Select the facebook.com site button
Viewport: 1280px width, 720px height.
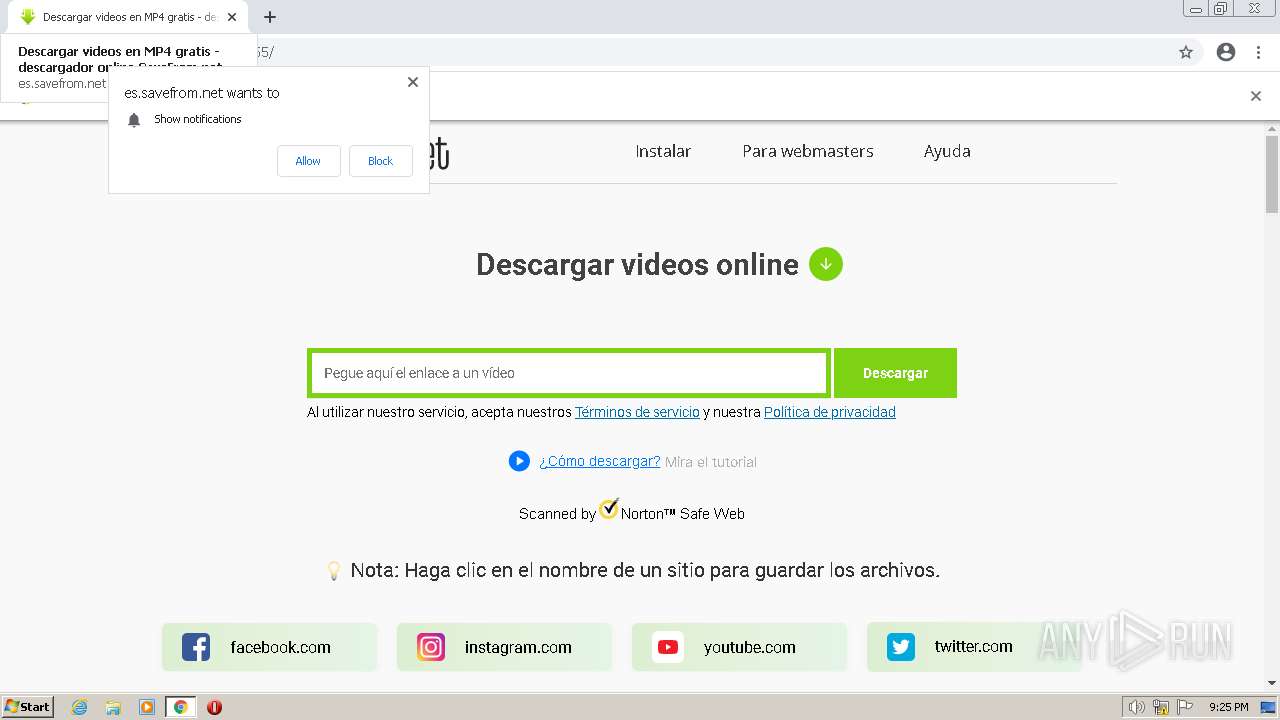(270, 647)
